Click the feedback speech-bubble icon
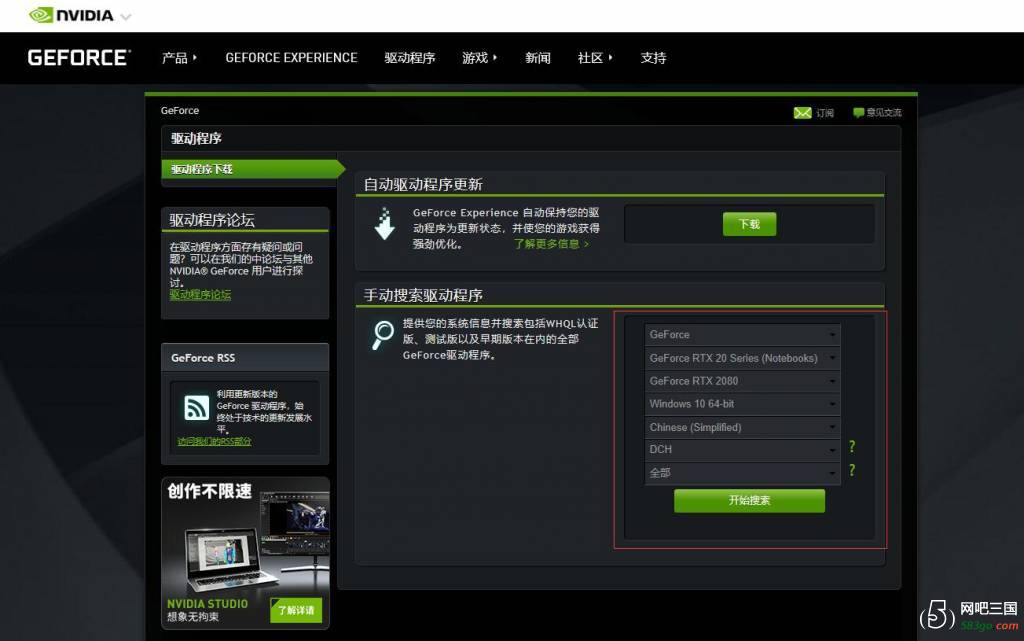This screenshot has height=641, width=1024. [858, 113]
